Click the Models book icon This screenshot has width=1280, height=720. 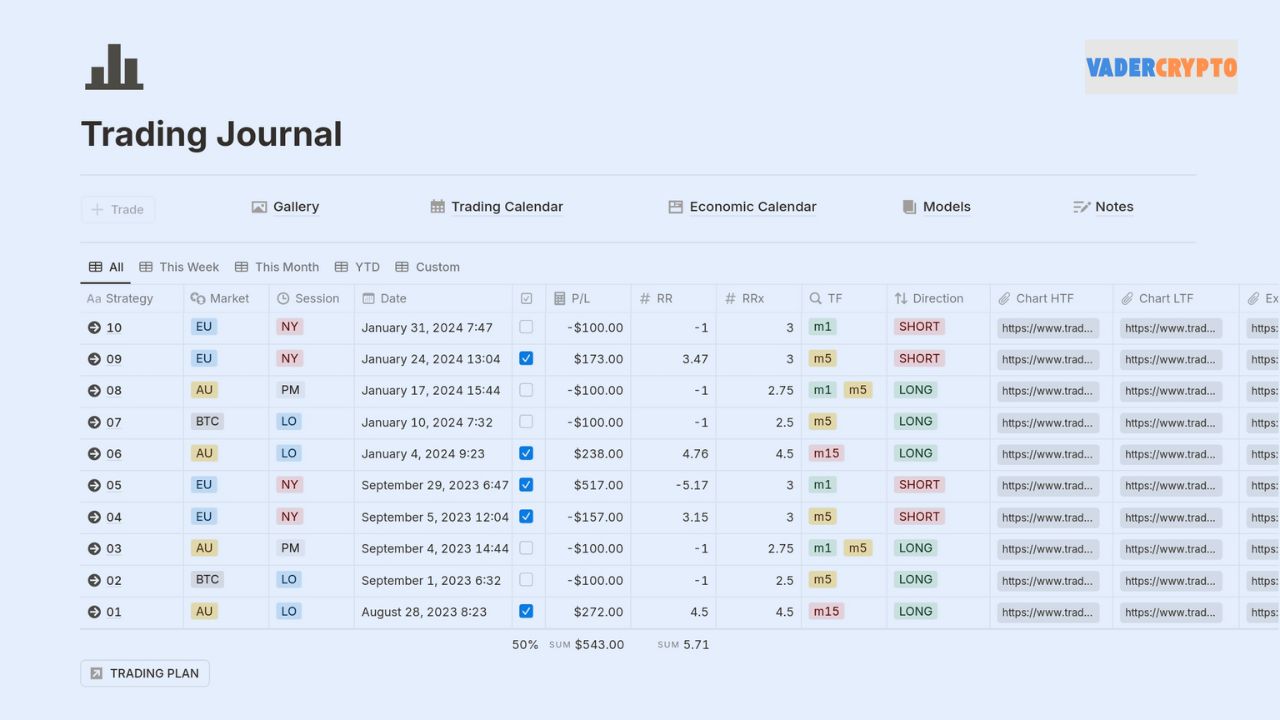click(x=909, y=207)
